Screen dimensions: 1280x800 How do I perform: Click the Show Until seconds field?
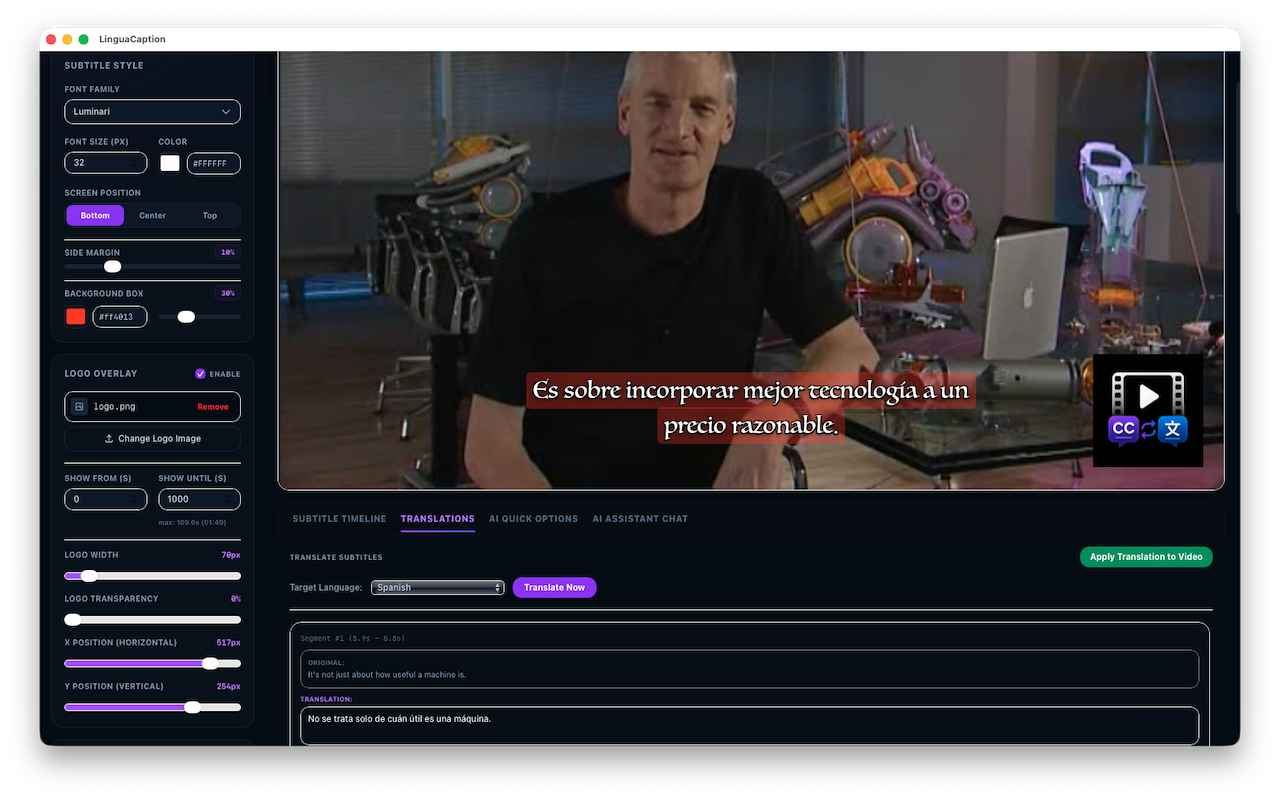coord(199,499)
